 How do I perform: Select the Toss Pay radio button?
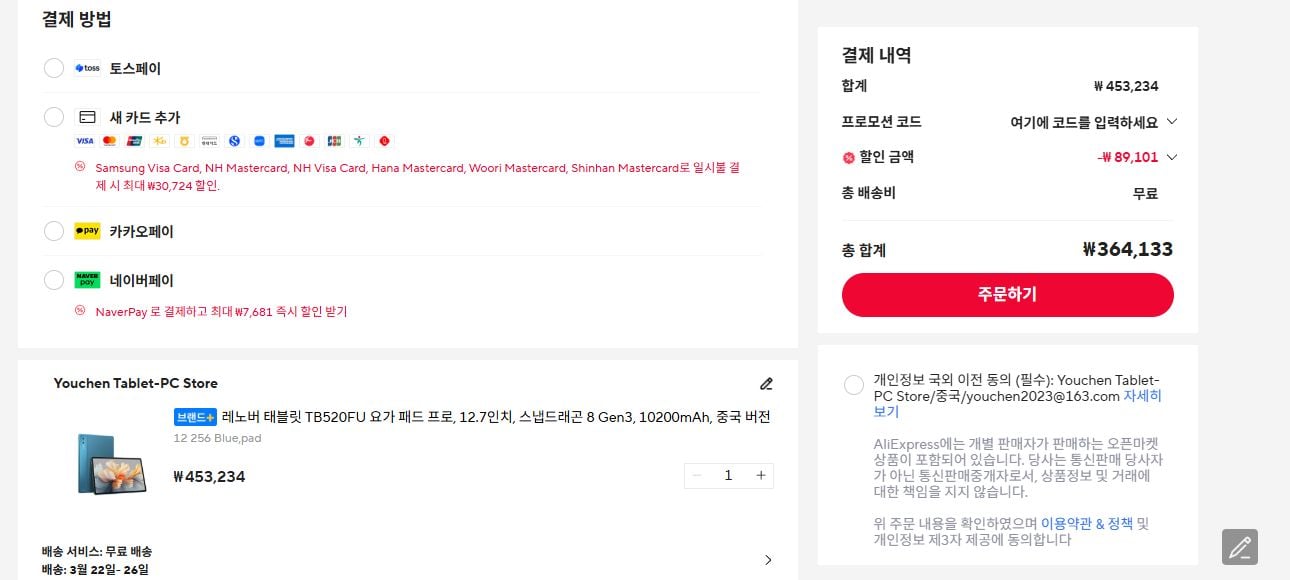54,68
